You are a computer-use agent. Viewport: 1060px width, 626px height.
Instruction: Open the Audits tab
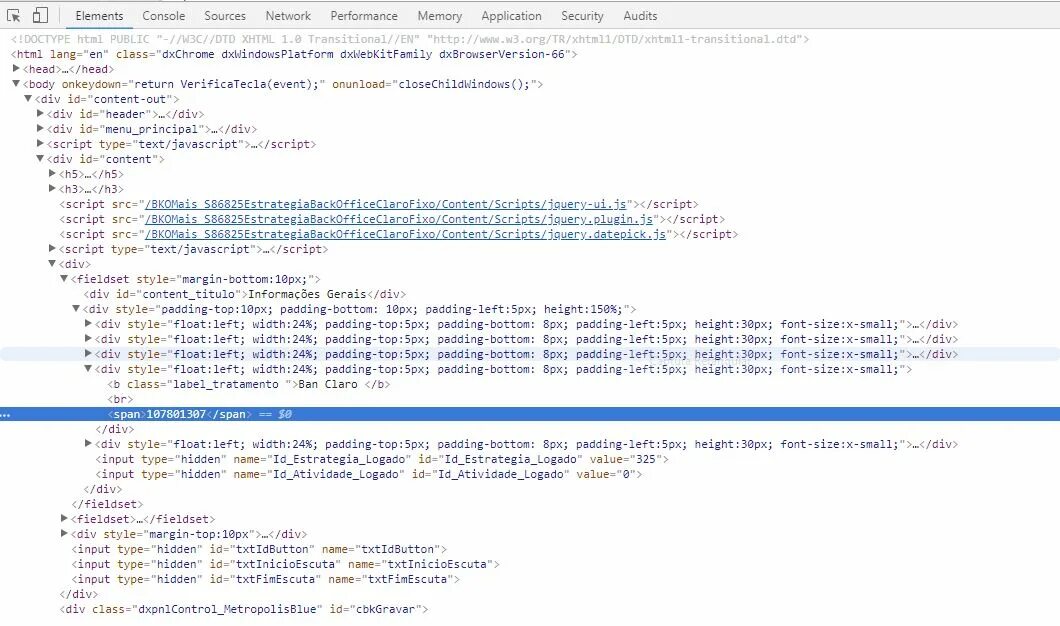click(640, 16)
